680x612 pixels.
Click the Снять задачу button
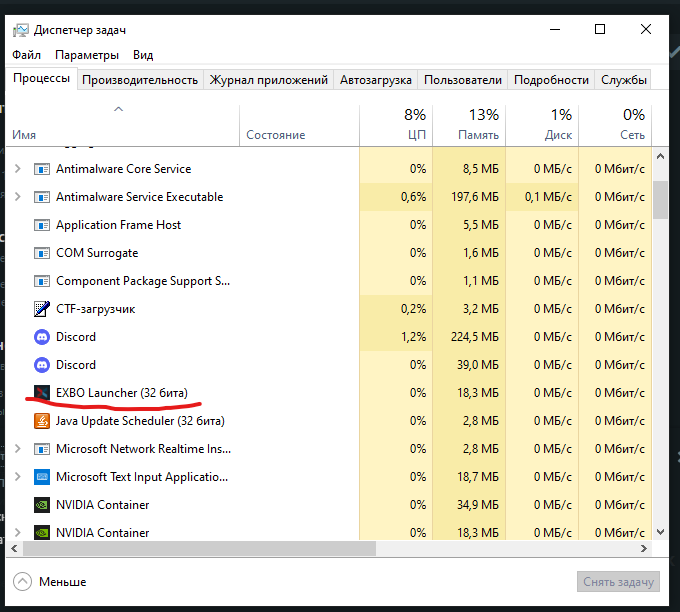click(618, 582)
